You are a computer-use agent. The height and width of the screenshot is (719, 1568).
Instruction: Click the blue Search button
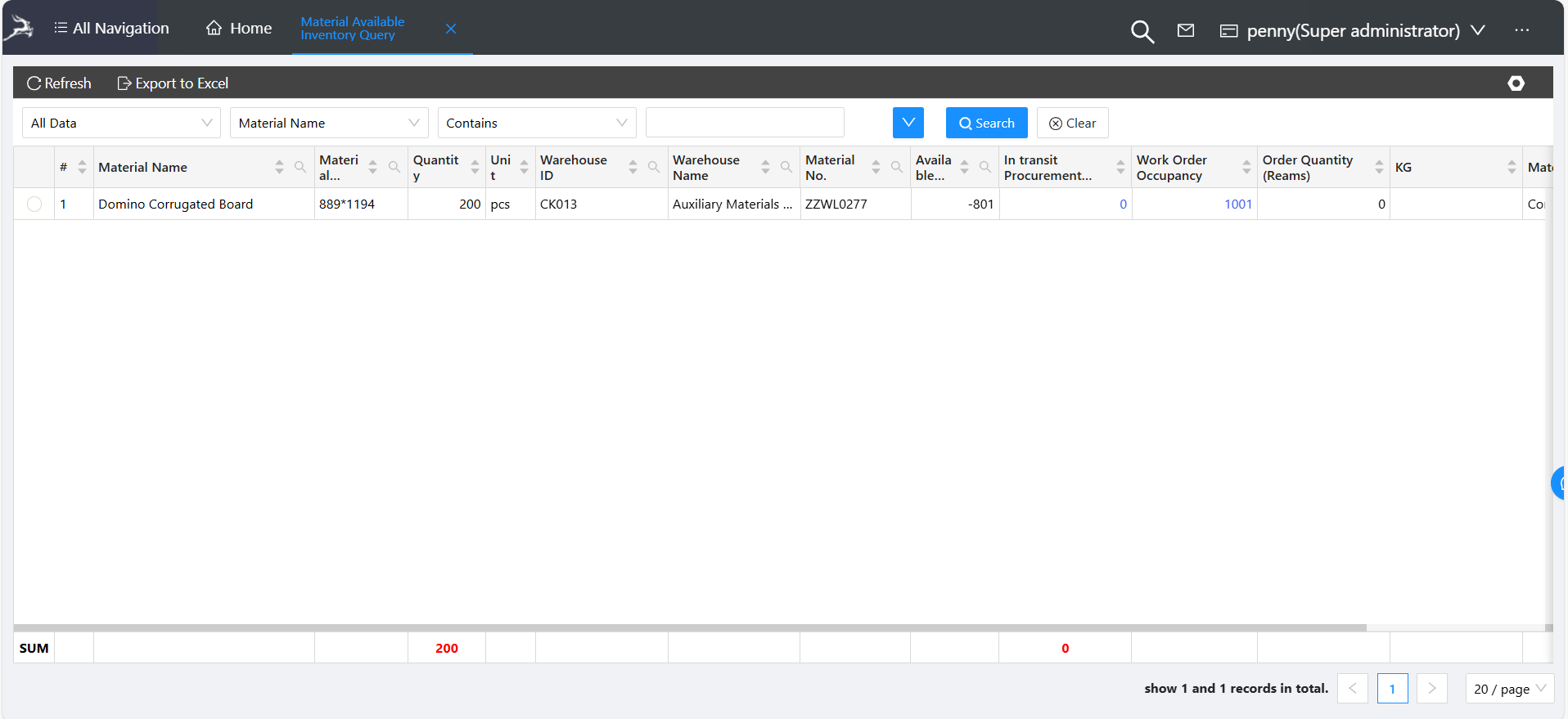pos(986,123)
